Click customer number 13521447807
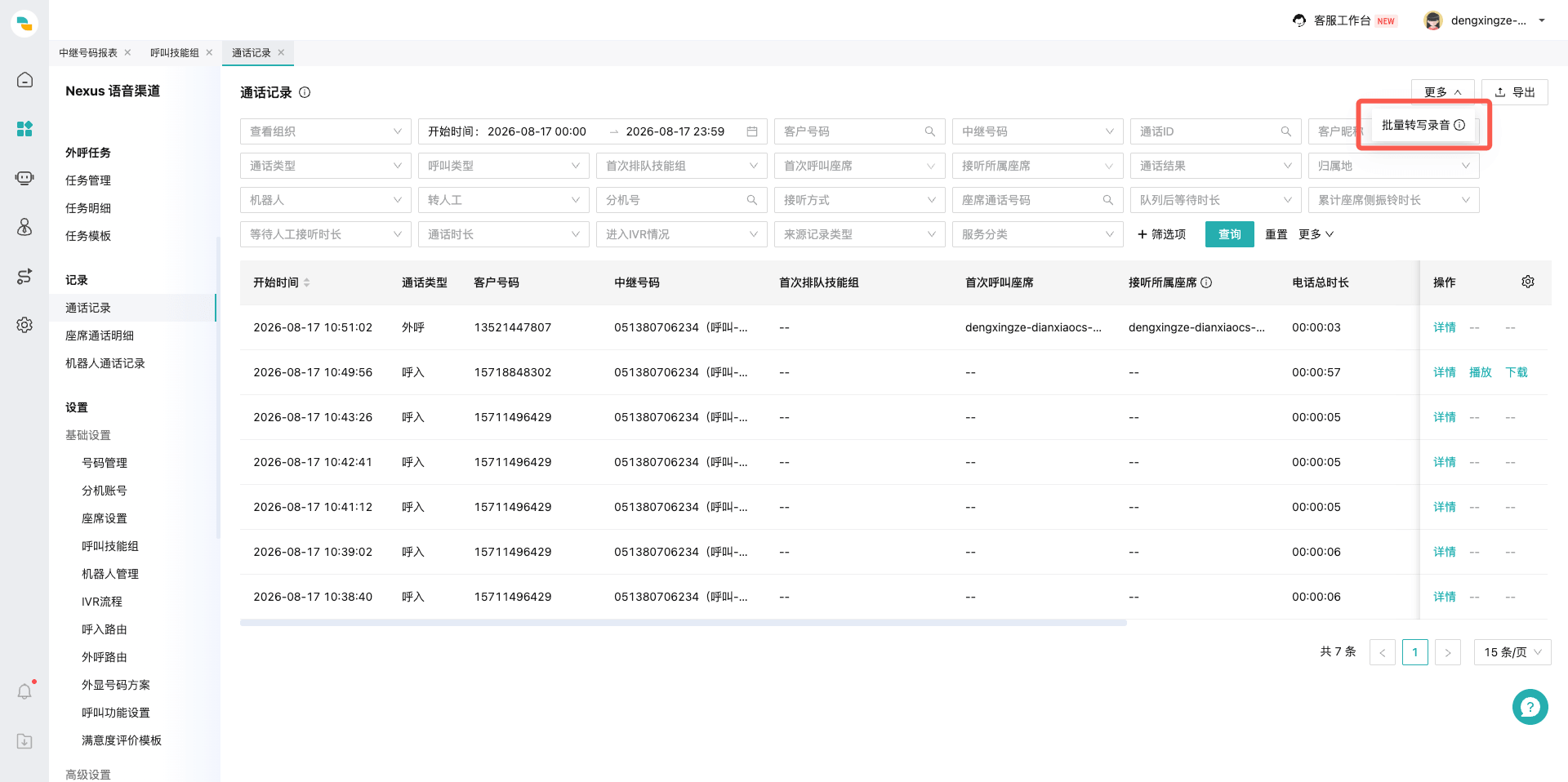Viewport: 1568px width, 782px height. [513, 327]
